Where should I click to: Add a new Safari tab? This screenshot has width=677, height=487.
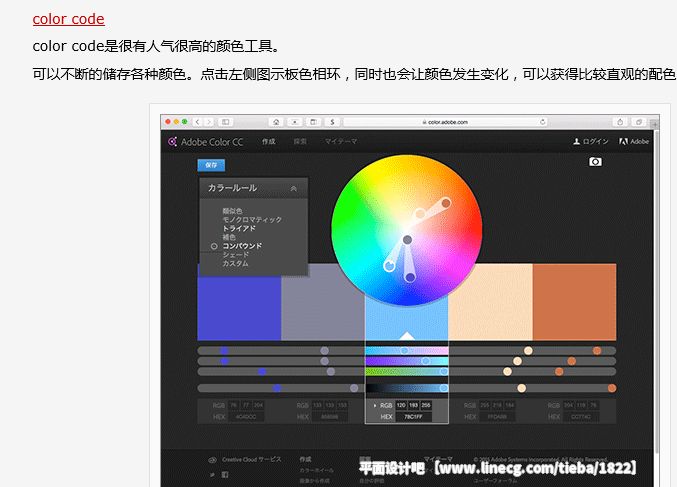click(x=655, y=124)
